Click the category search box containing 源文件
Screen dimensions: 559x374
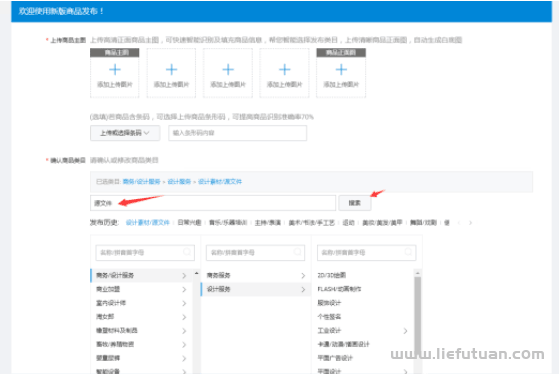click(213, 203)
